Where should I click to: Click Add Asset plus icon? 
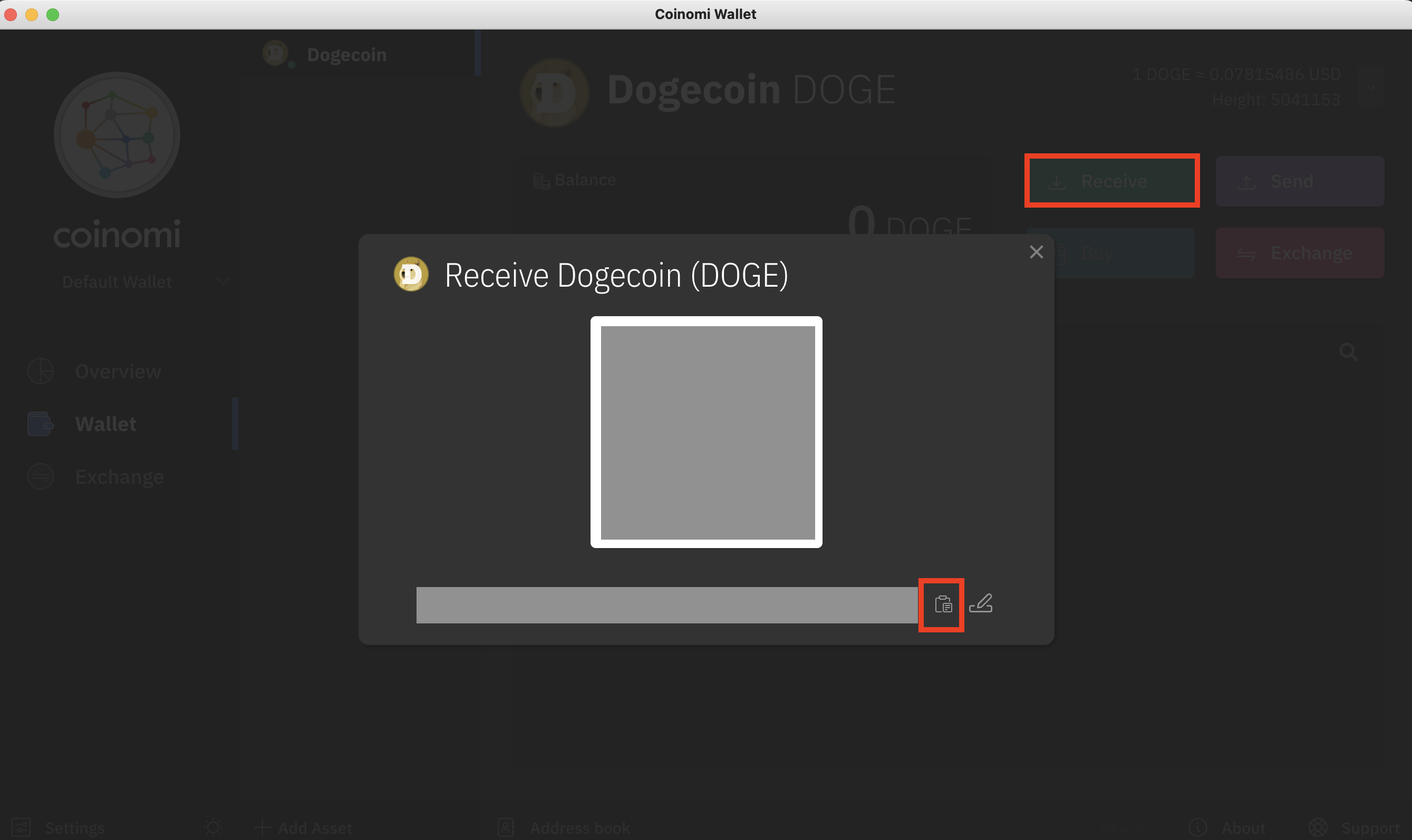(262, 827)
